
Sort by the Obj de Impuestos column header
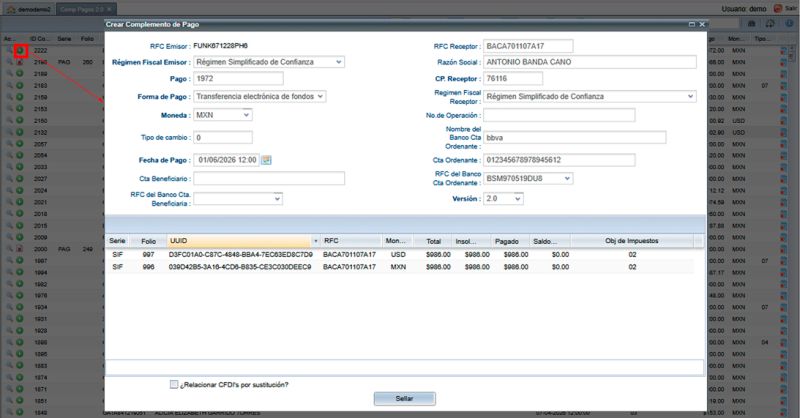pyautogui.click(x=632, y=241)
